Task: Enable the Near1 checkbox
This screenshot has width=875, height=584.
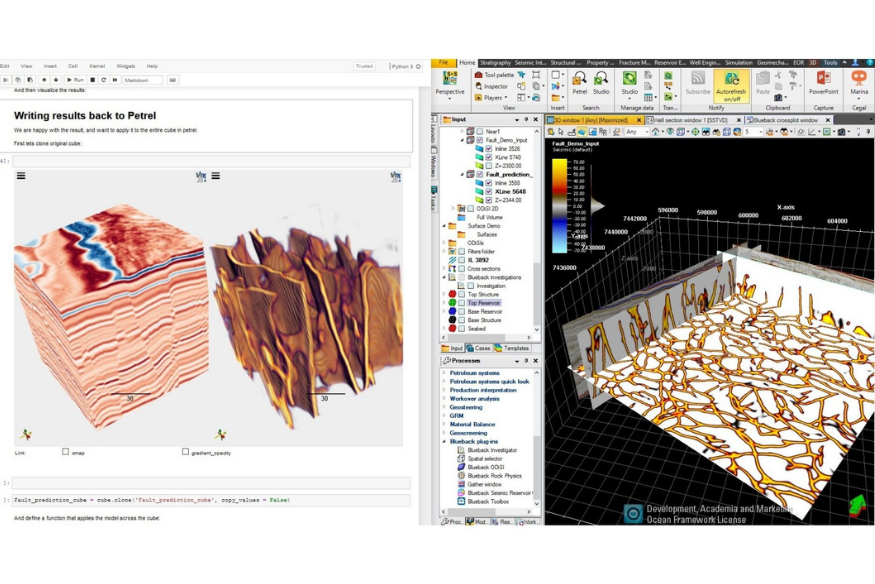Action: click(479, 132)
